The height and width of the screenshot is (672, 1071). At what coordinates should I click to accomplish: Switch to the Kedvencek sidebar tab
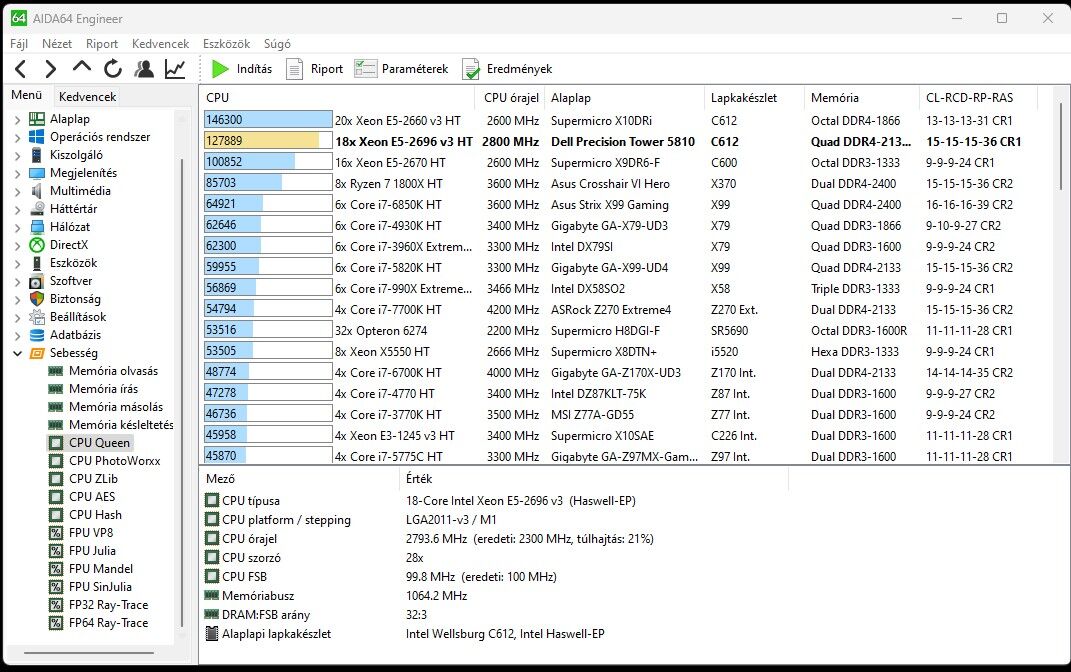tap(87, 96)
